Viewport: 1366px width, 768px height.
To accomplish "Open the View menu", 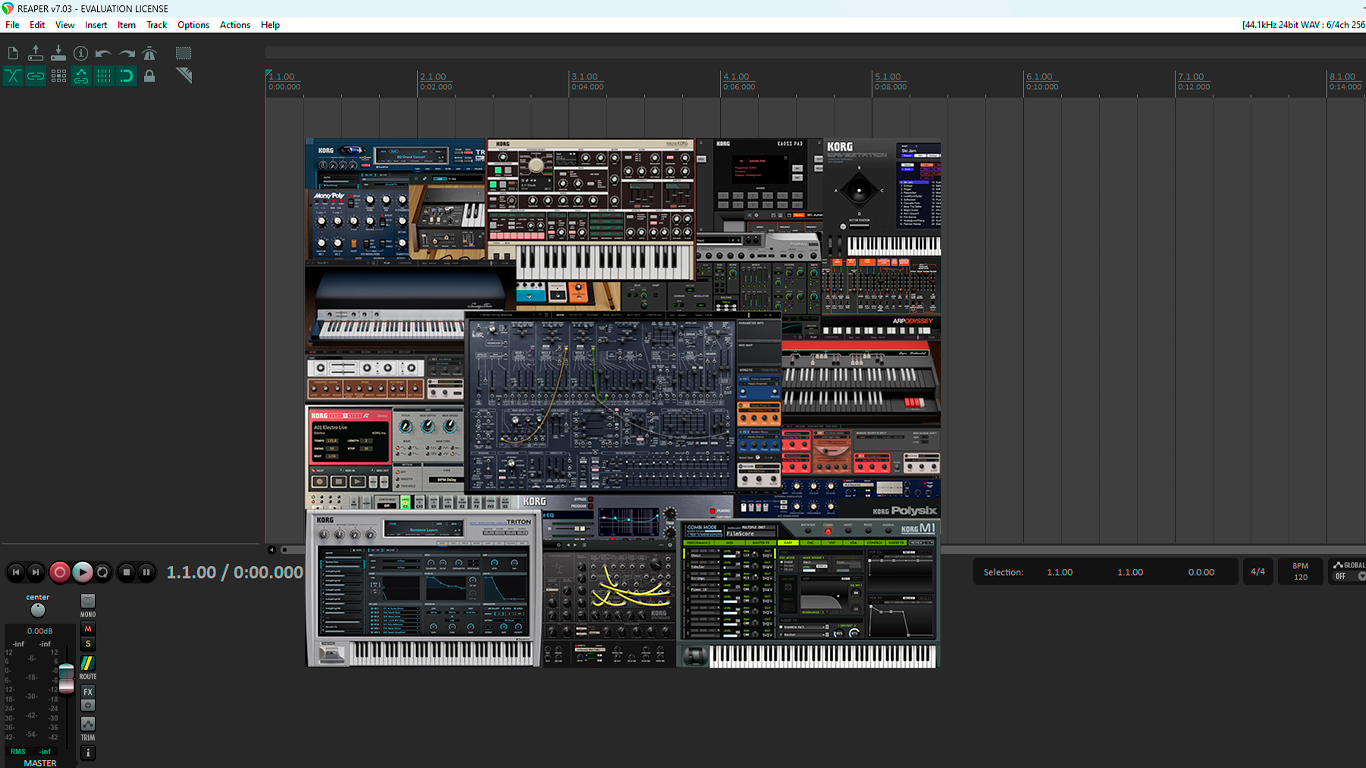I will [x=65, y=25].
